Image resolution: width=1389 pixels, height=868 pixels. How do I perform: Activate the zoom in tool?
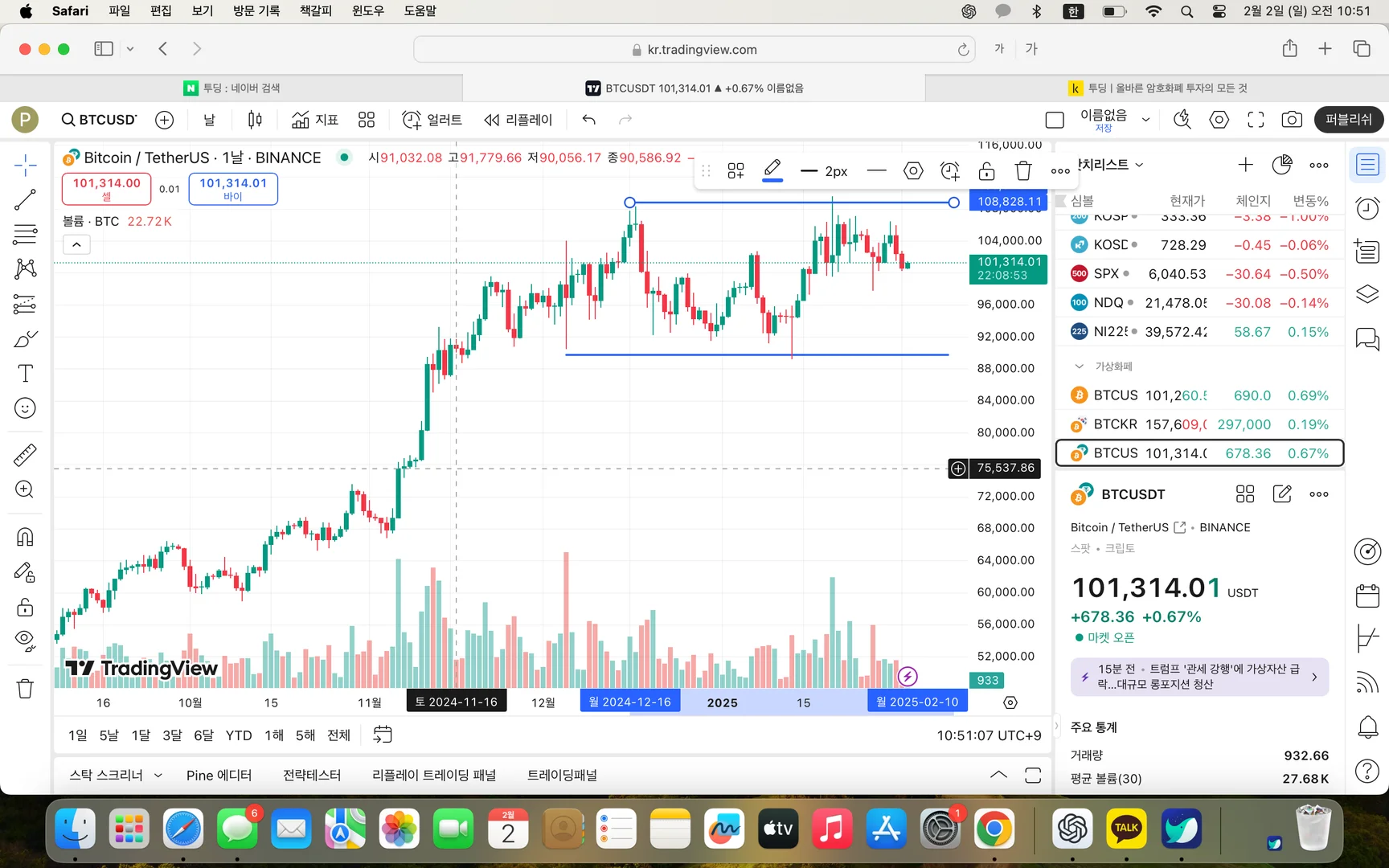tap(25, 489)
